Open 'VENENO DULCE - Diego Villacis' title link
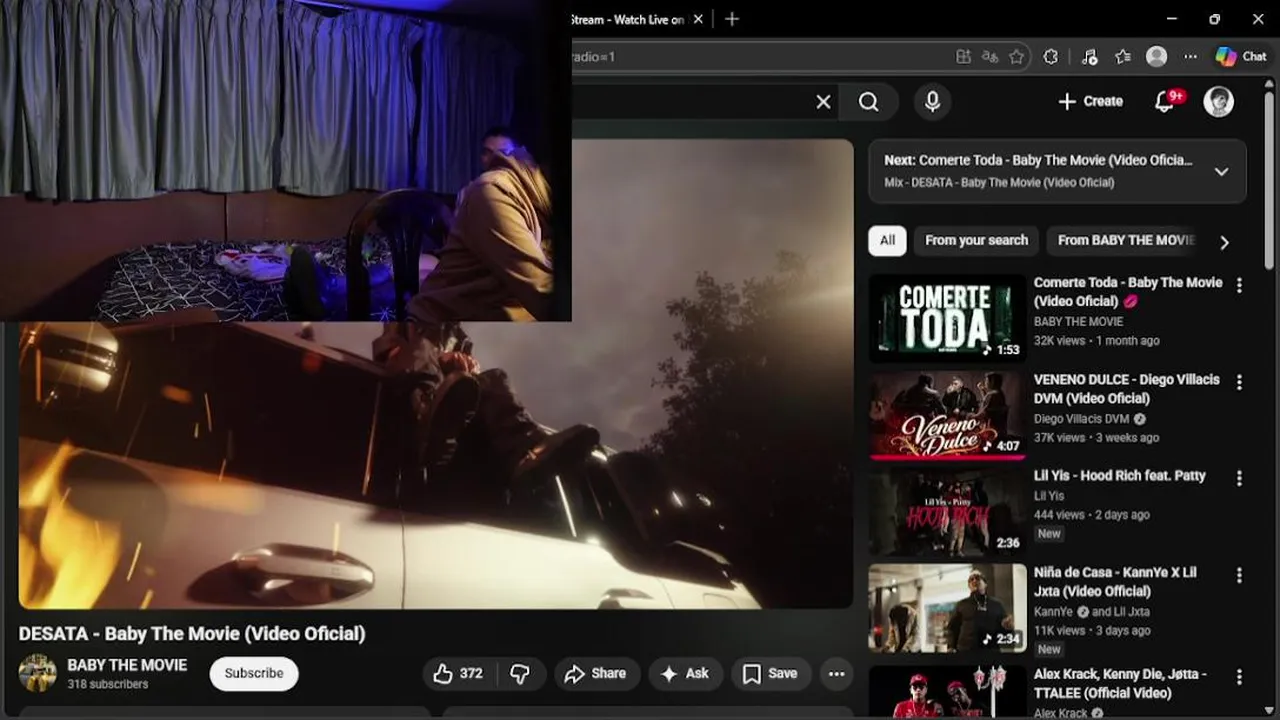The height and width of the screenshot is (720, 1280). pos(1126,388)
